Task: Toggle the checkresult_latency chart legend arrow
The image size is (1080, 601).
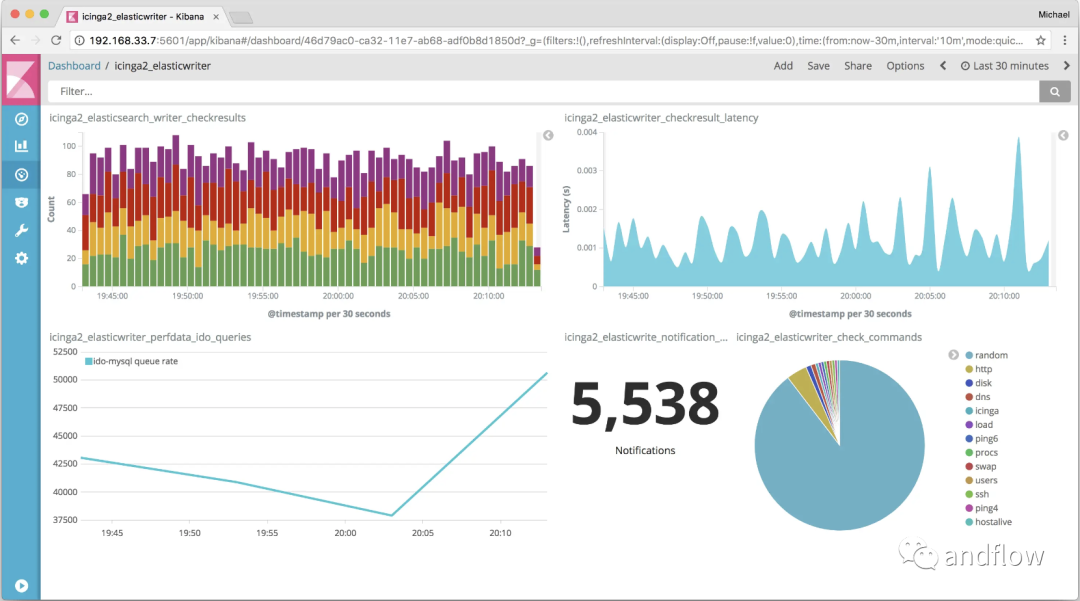Action: click(1063, 135)
